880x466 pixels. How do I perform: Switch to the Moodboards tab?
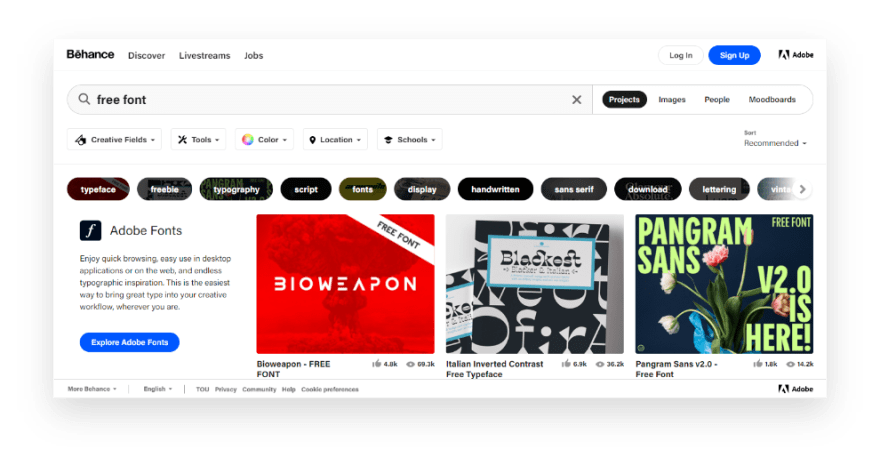772,99
